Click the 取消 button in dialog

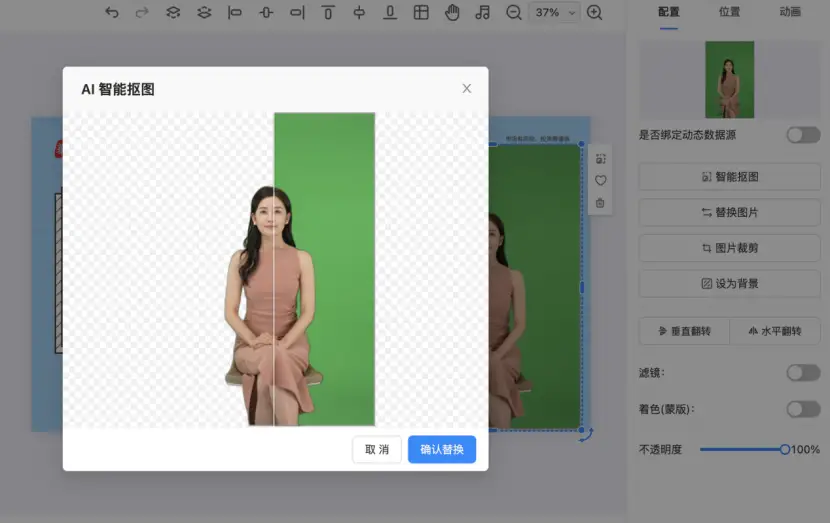(377, 450)
